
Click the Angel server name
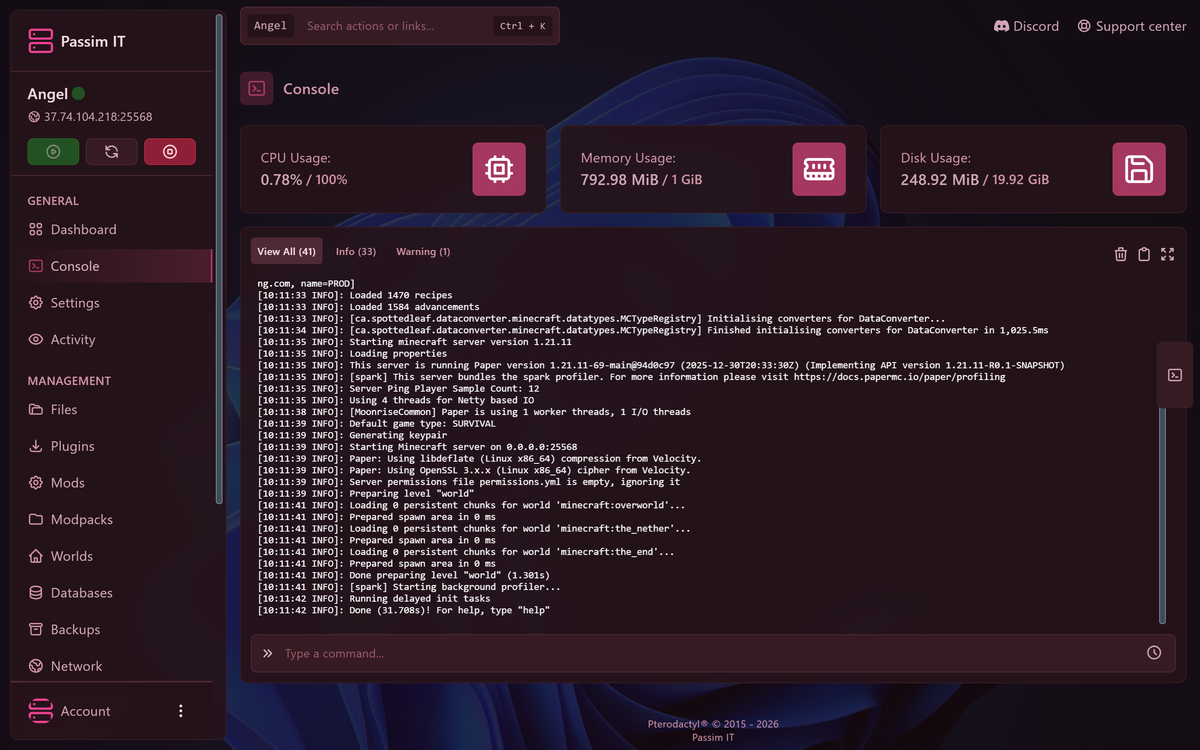click(47, 94)
